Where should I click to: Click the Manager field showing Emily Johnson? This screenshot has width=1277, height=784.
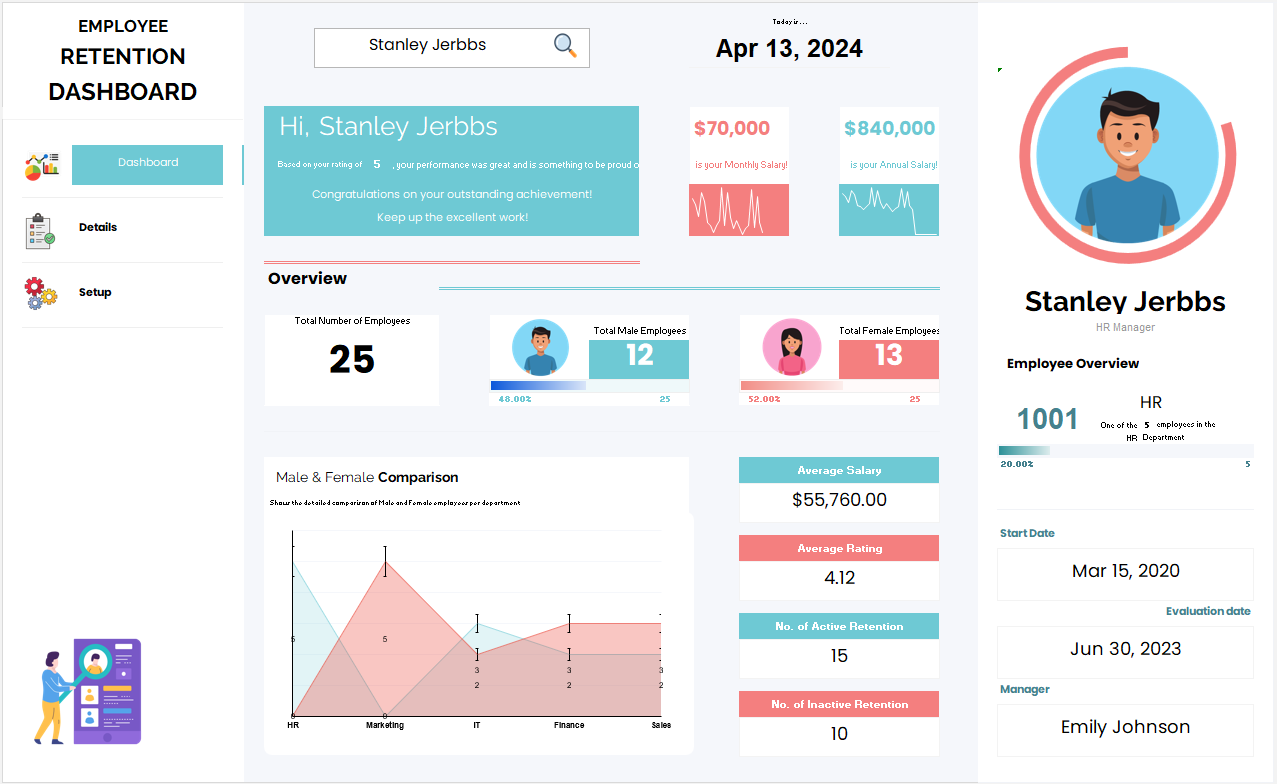click(x=1125, y=728)
